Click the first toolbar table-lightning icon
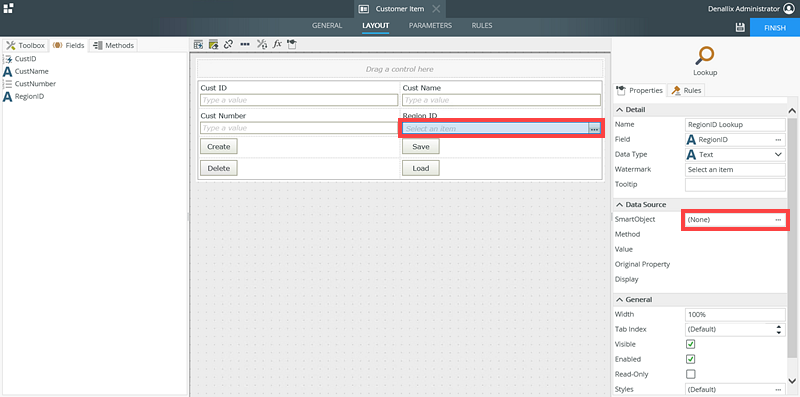The height and width of the screenshot is (397, 800). (198, 44)
